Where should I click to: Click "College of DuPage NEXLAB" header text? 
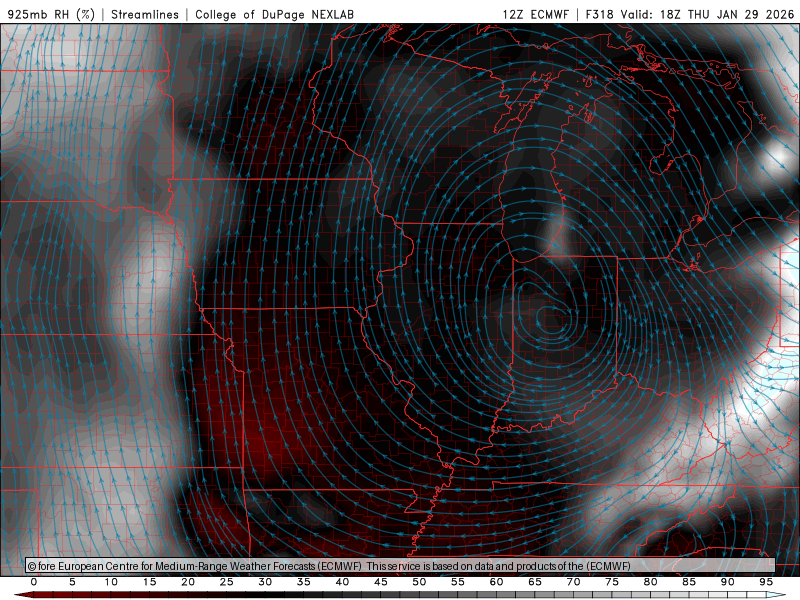point(274,14)
